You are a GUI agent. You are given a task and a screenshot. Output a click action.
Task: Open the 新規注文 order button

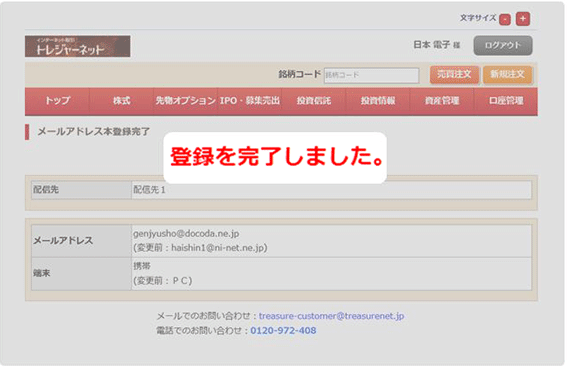[507, 74]
